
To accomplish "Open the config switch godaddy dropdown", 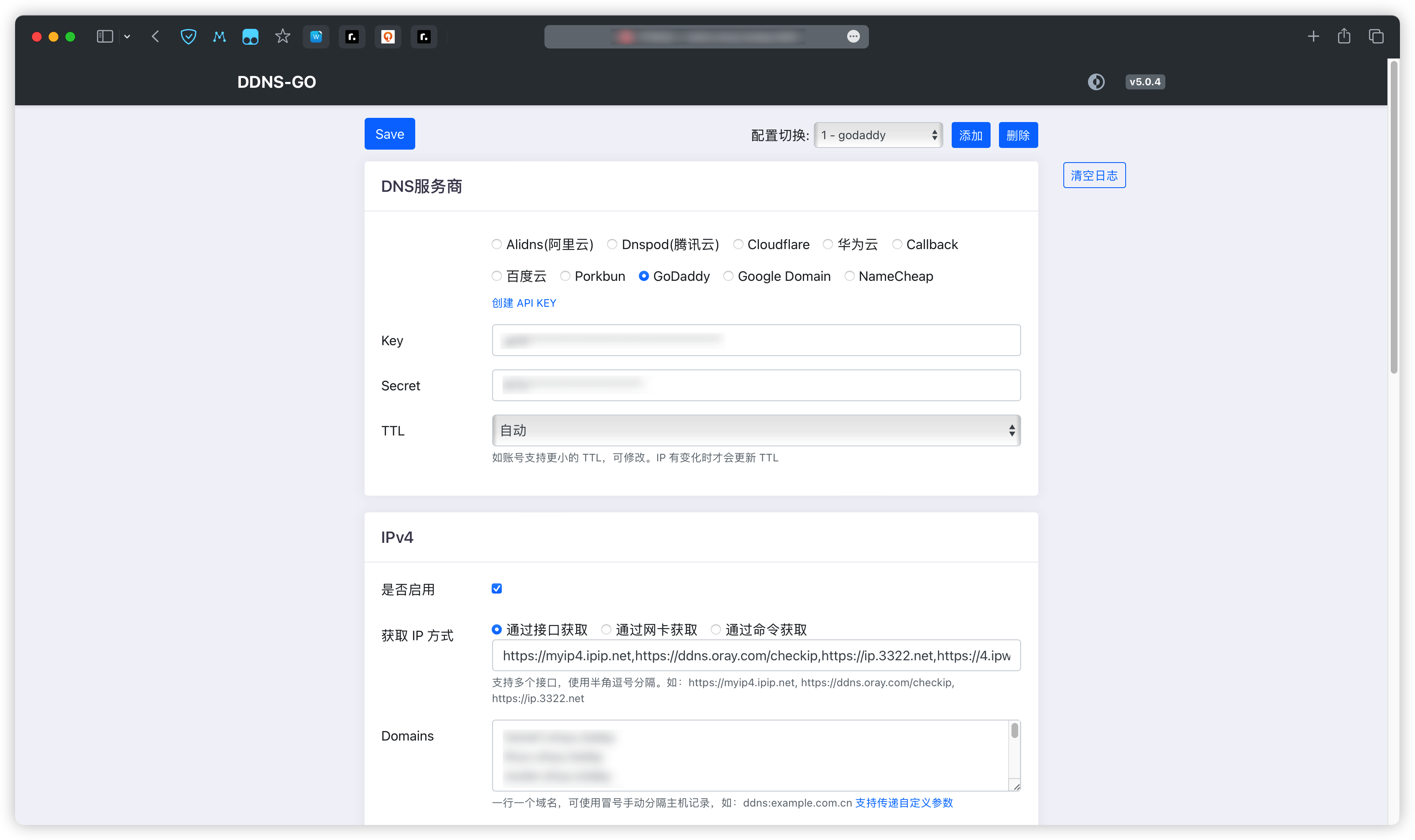I will tap(878, 135).
